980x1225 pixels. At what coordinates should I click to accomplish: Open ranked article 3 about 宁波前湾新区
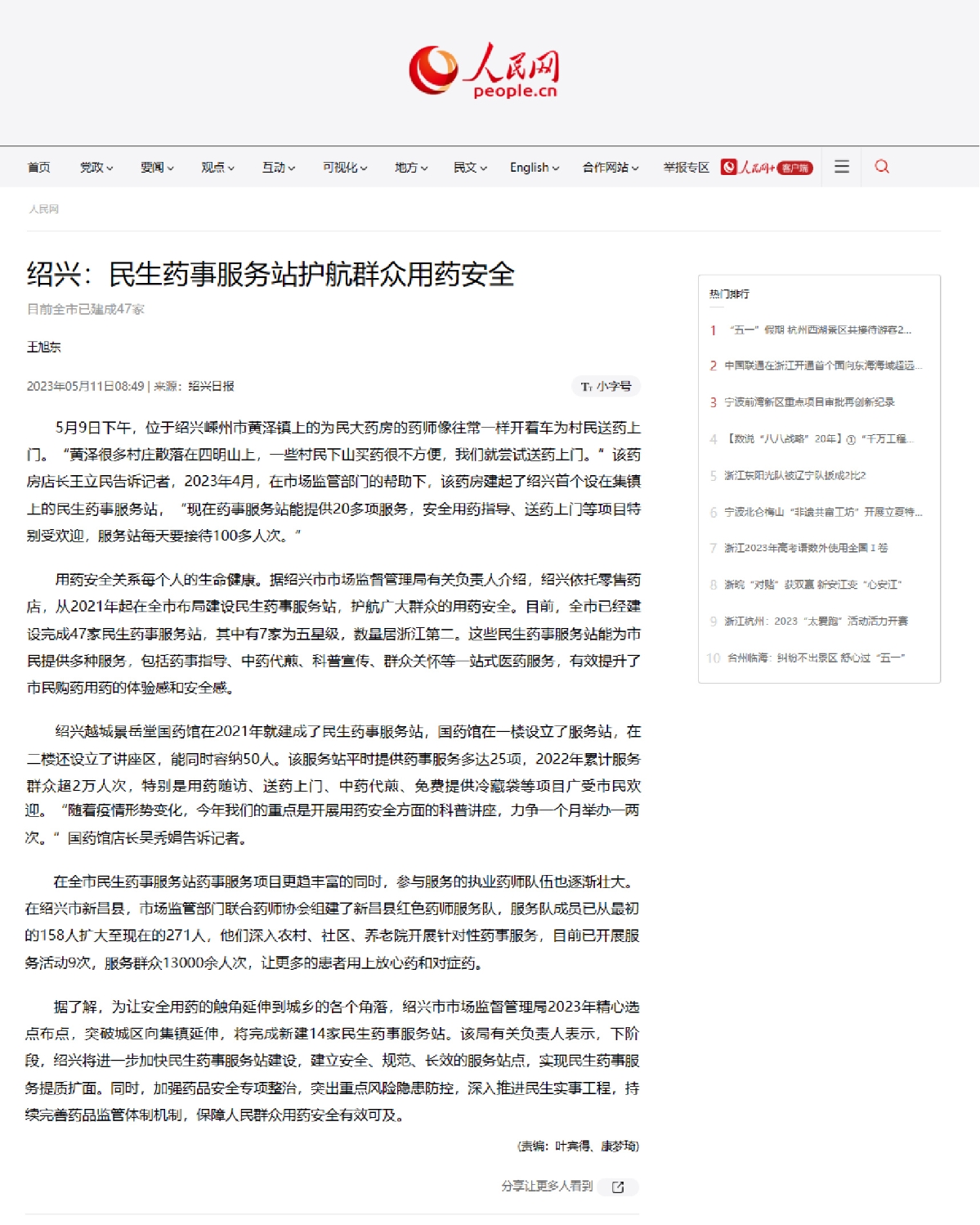[x=809, y=402]
